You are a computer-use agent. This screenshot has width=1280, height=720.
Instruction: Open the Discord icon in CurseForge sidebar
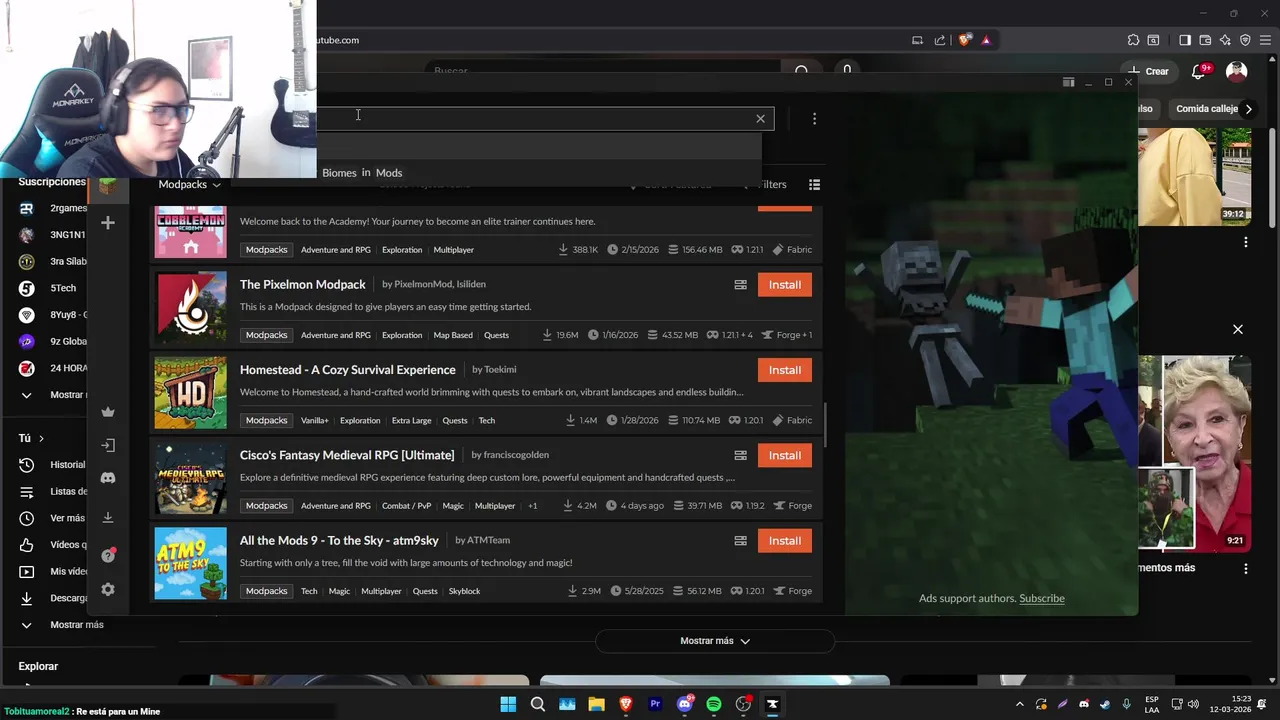point(108,478)
